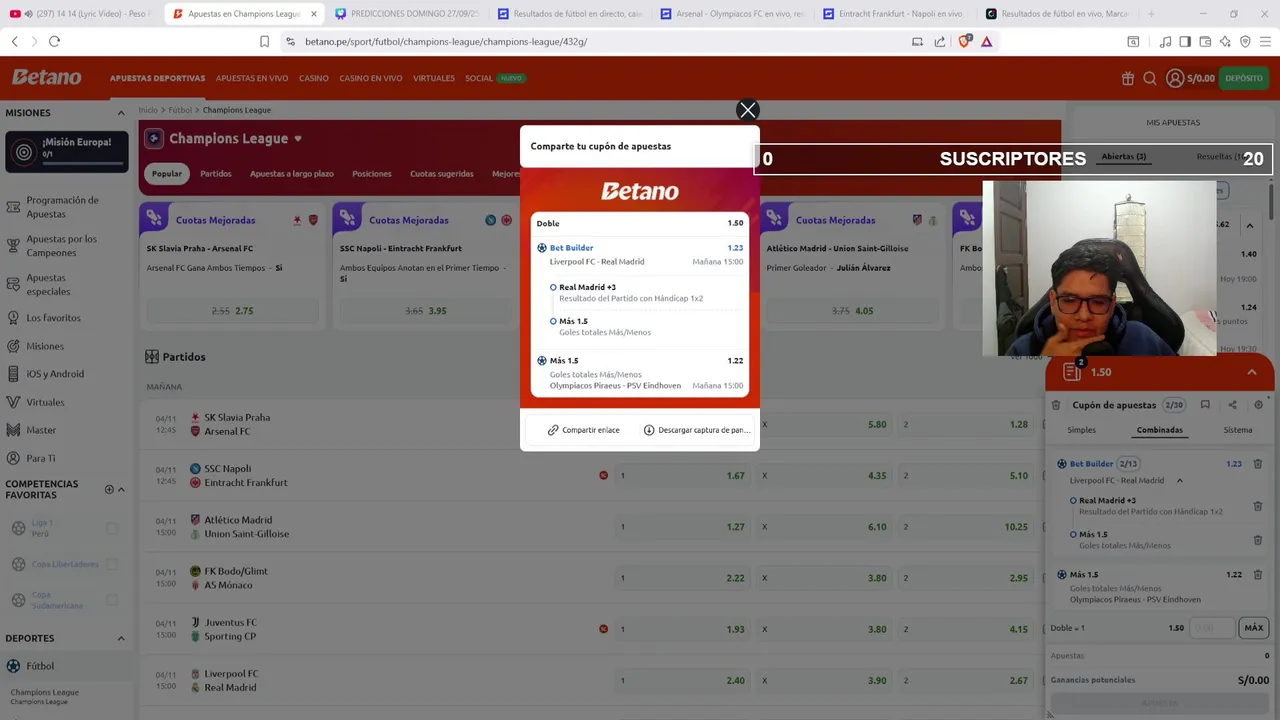Collapse COMPETENCIAS FAVORITAS section chevron
Screen dimensions: 1280x720
121,490
